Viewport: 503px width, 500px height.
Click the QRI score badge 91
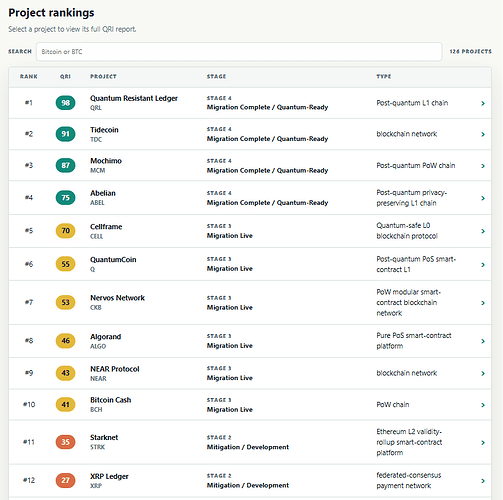65,134
